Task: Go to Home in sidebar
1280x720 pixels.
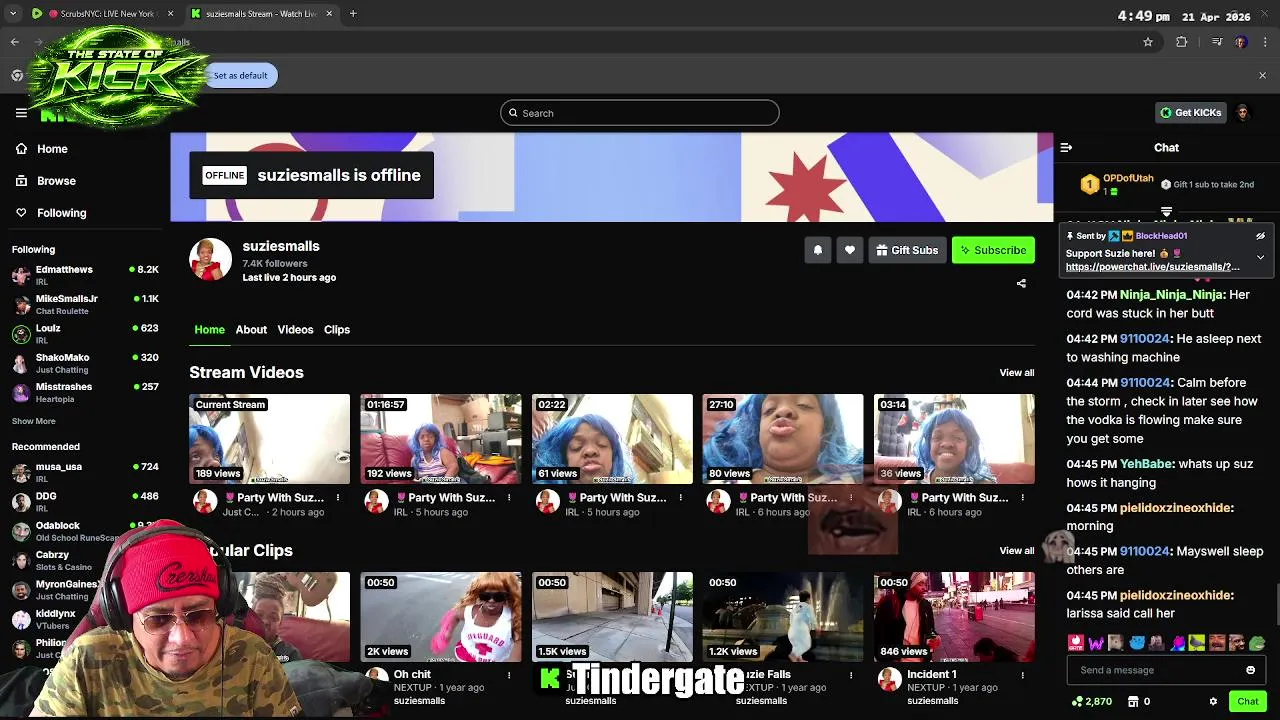Action: pyautogui.click(x=52, y=149)
